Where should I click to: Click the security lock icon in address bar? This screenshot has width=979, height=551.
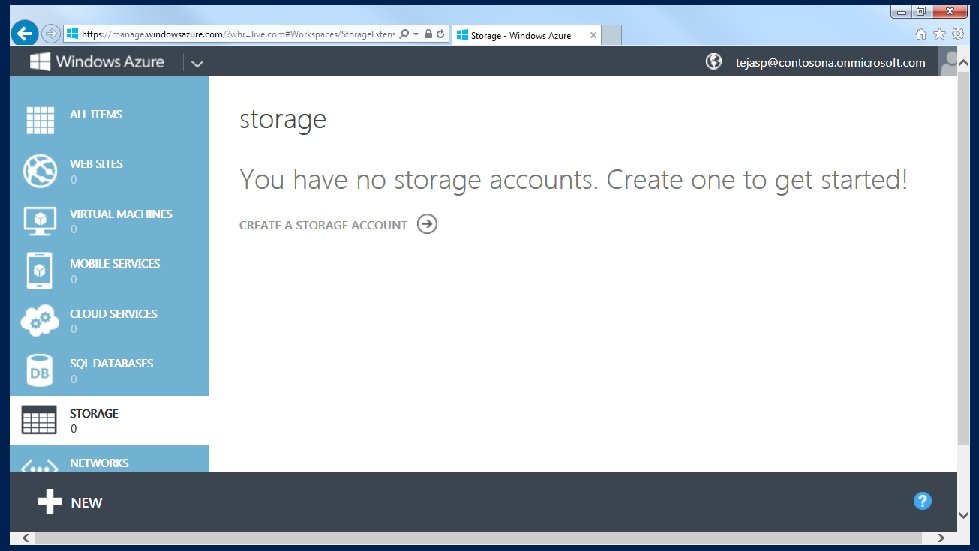pos(428,34)
